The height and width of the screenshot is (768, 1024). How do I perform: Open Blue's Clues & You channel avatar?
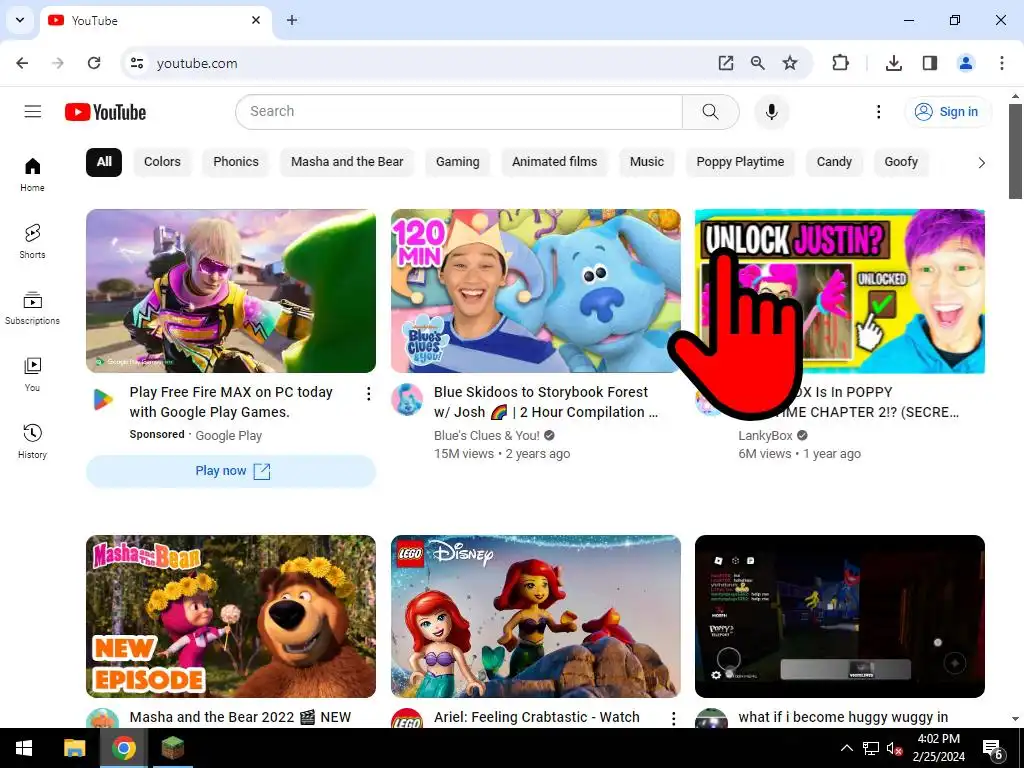[x=407, y=400]
